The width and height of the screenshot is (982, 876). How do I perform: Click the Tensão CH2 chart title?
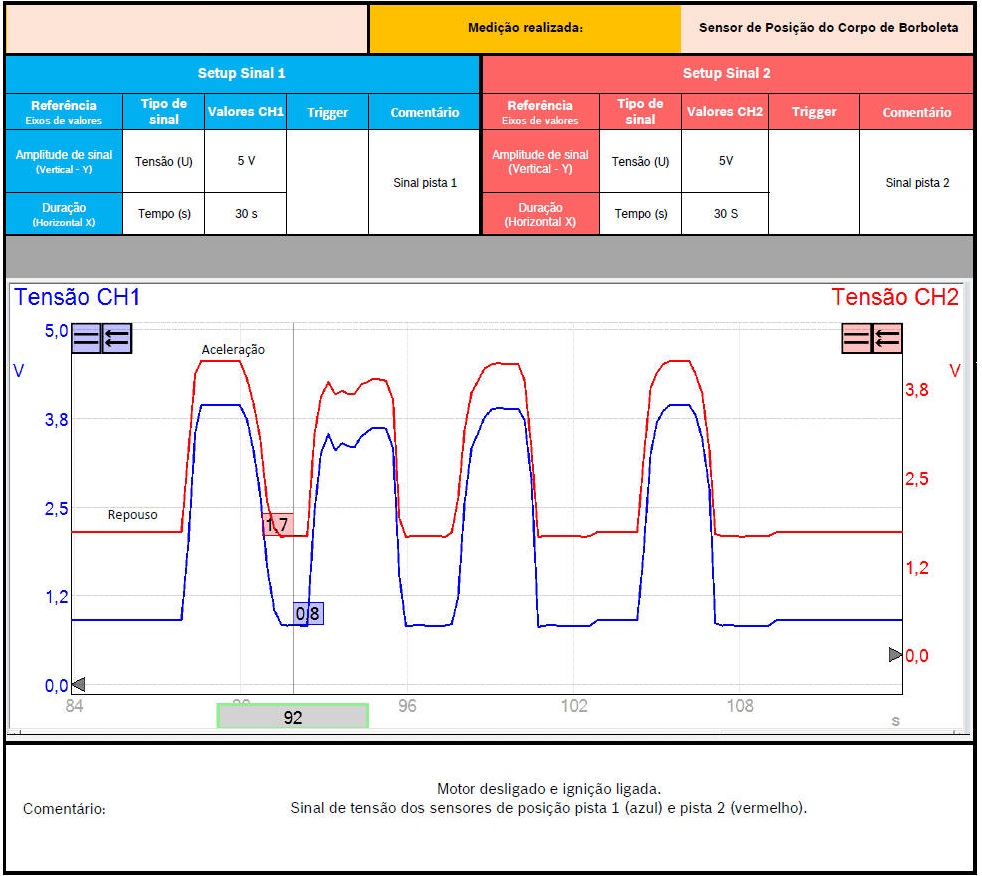[x=894, y=297]
